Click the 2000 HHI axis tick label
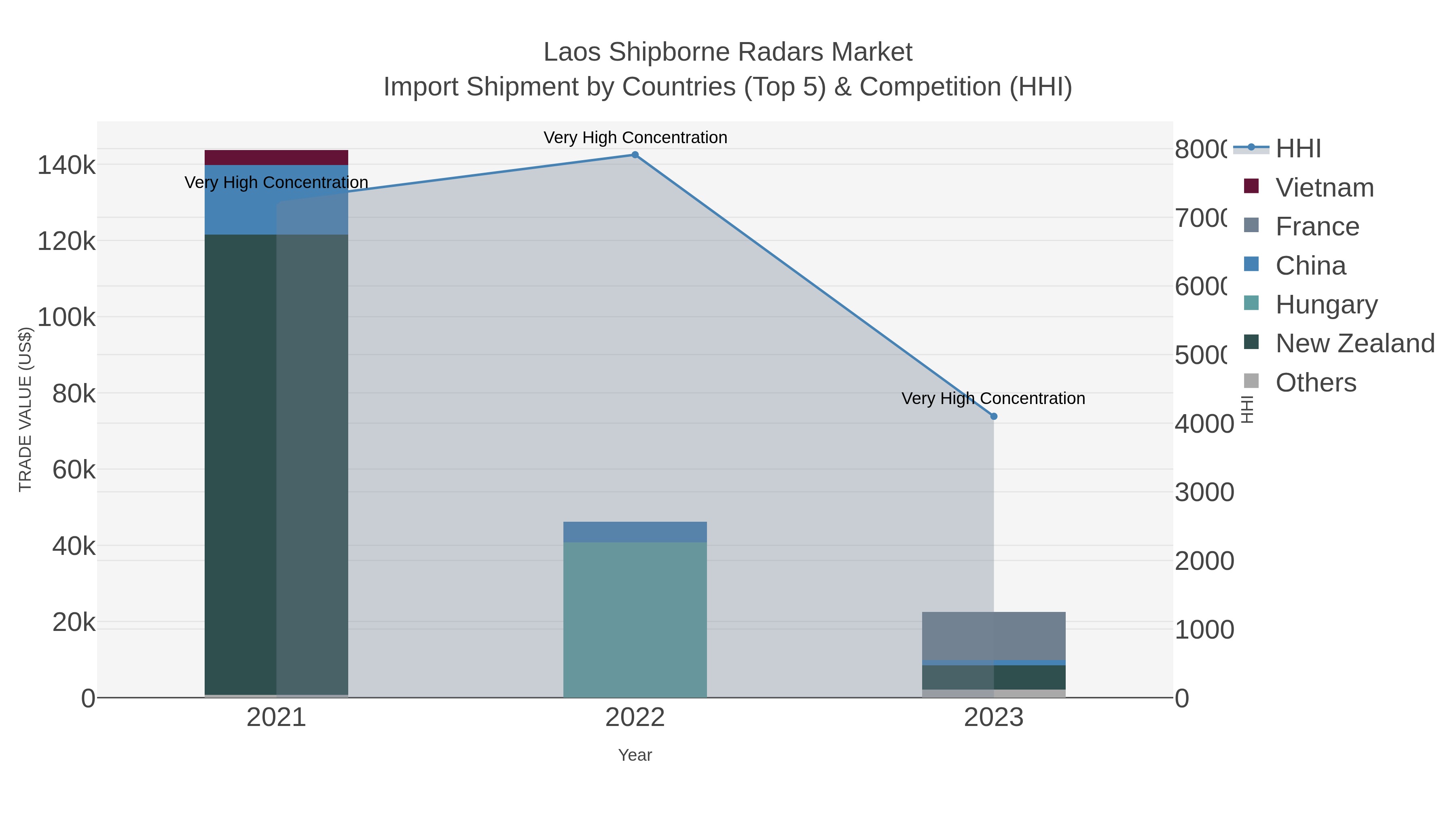 [1204, 561]
